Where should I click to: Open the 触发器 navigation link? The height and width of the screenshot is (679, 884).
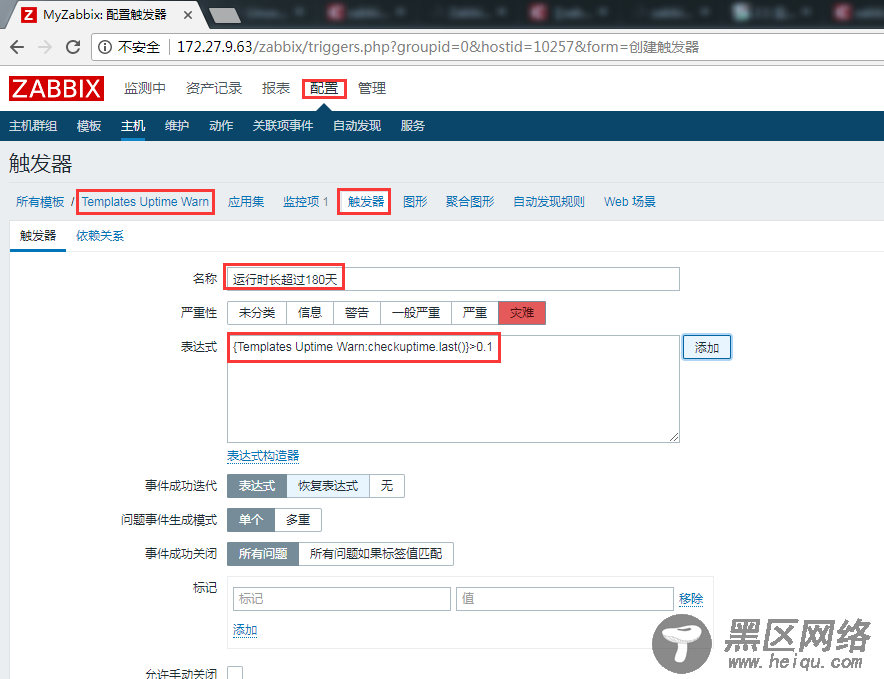365,202
